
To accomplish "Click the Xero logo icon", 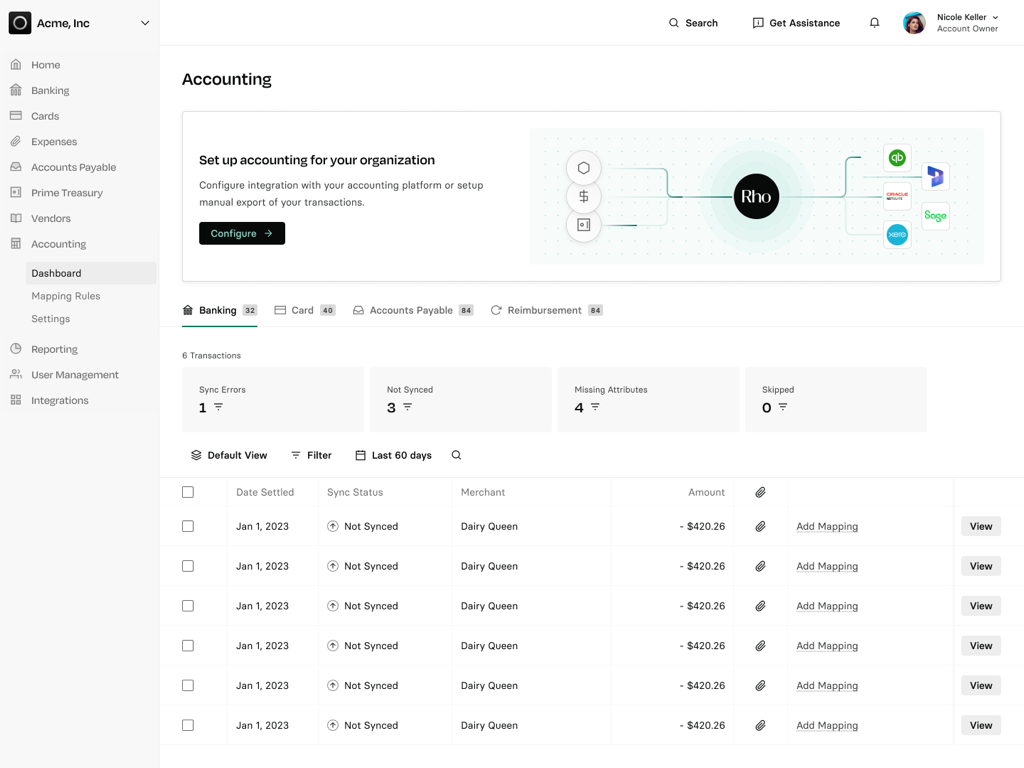I will pyautogui.click(x=897, y=234).
